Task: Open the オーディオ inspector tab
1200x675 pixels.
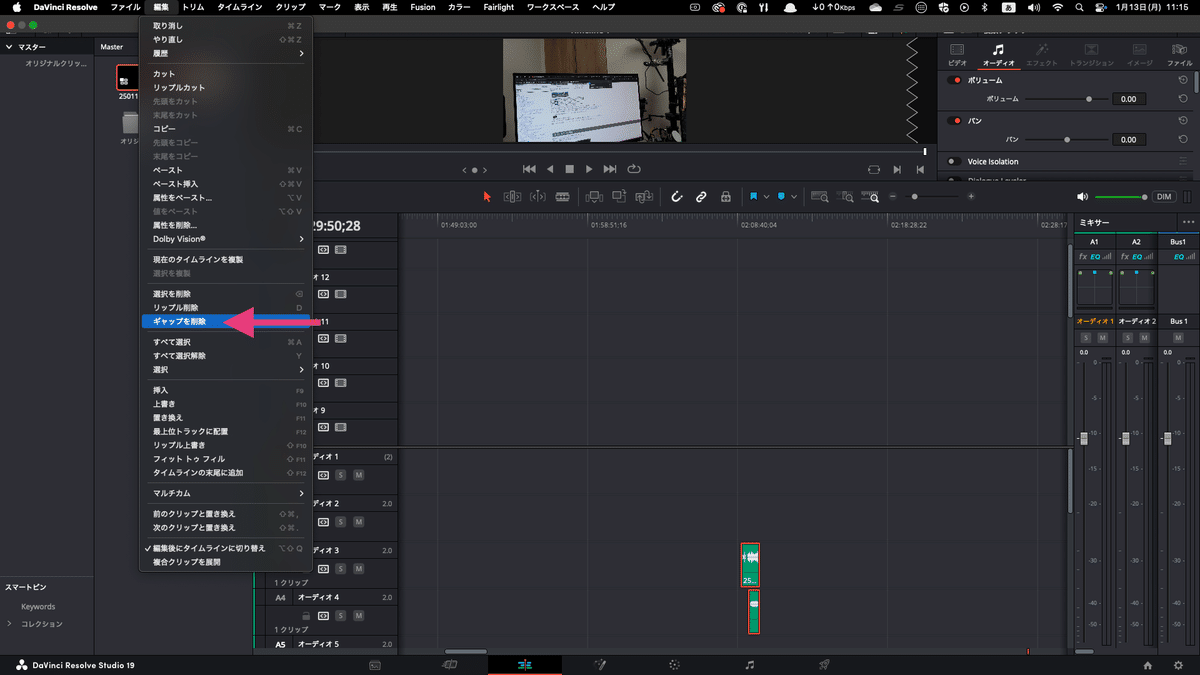Action: (x=998, y=54)
